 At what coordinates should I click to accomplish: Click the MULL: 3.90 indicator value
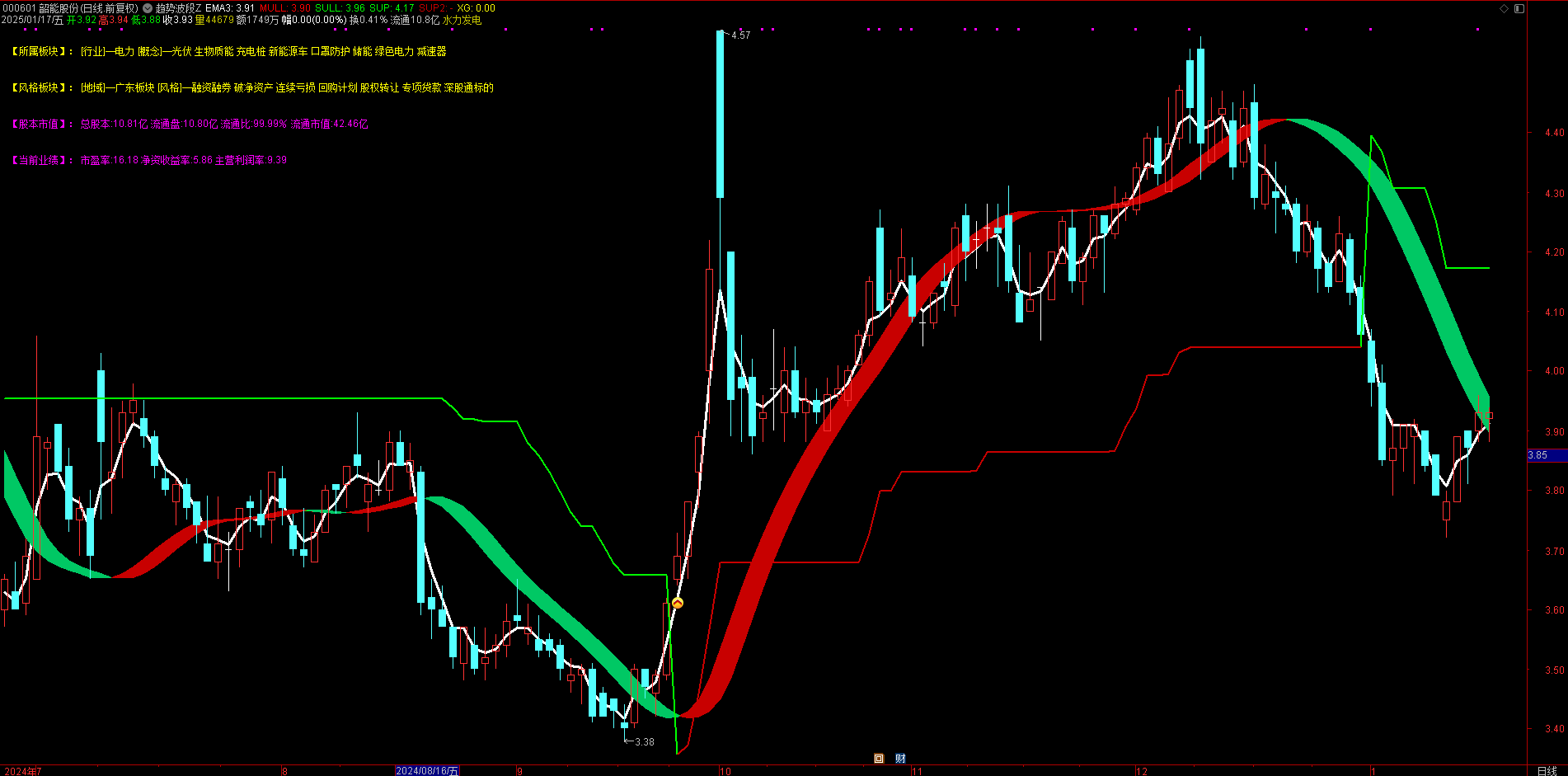click(x=285, y=8)
